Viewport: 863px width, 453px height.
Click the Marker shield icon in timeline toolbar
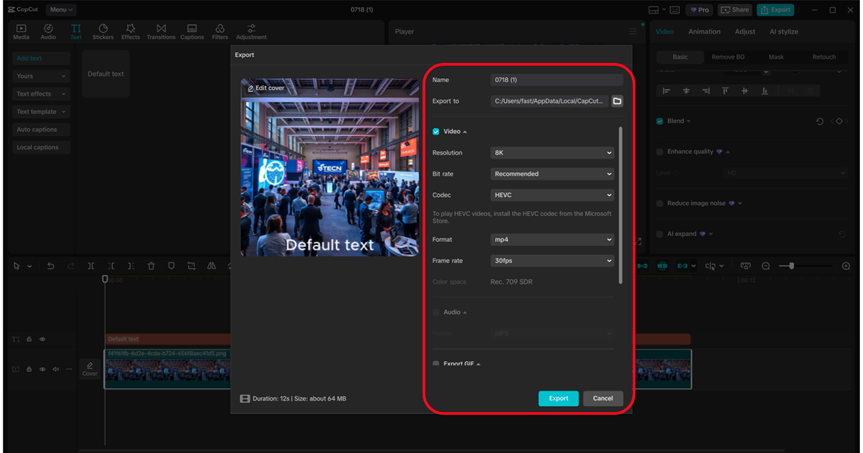[x=171, y=266]
